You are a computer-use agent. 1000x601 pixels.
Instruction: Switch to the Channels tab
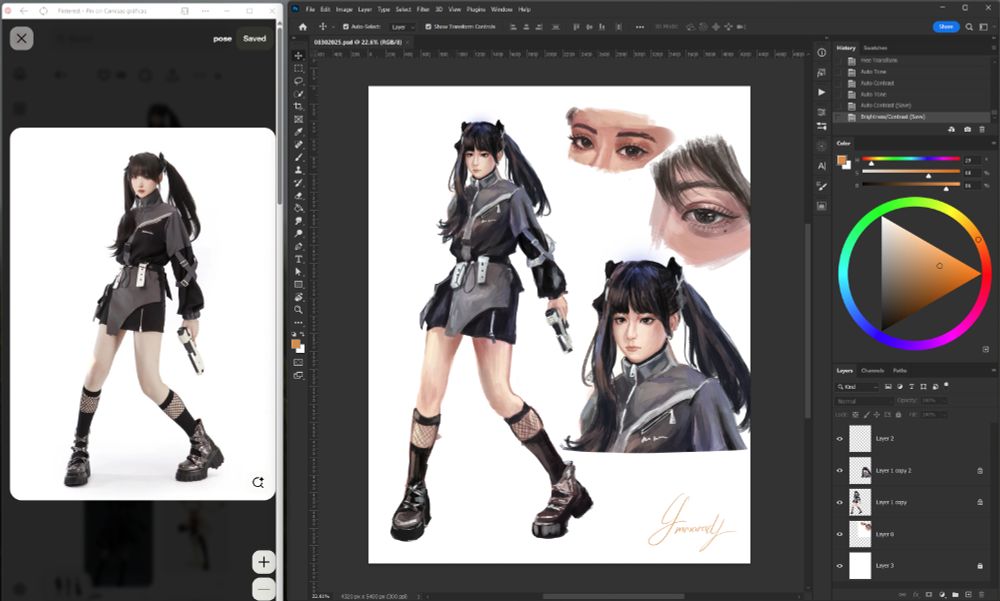872,370
